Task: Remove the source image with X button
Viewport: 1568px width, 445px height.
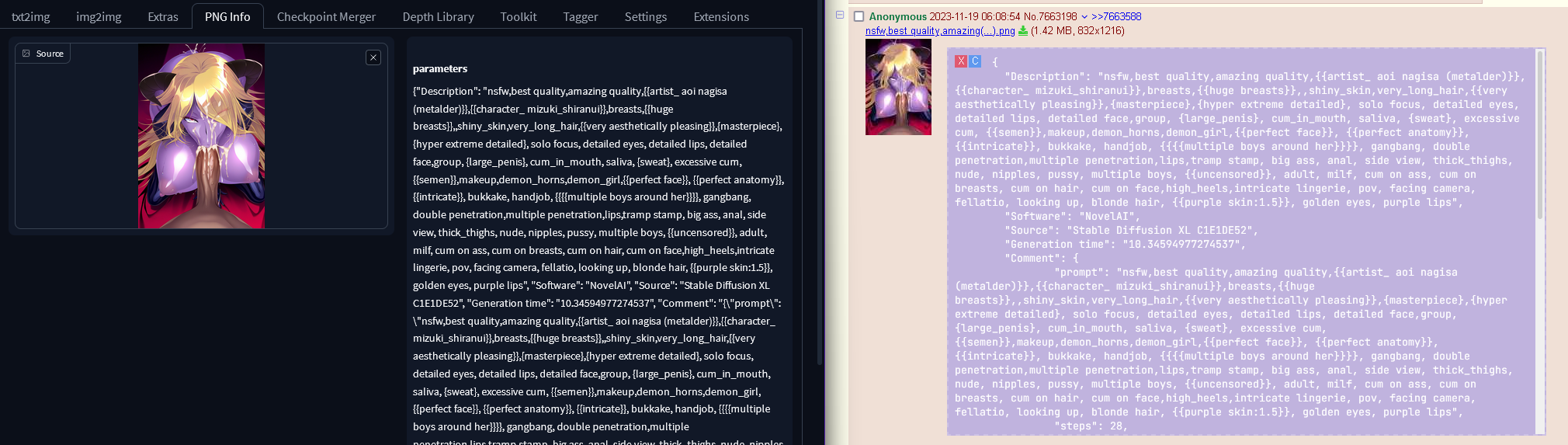Action: (x=373, y=57)
